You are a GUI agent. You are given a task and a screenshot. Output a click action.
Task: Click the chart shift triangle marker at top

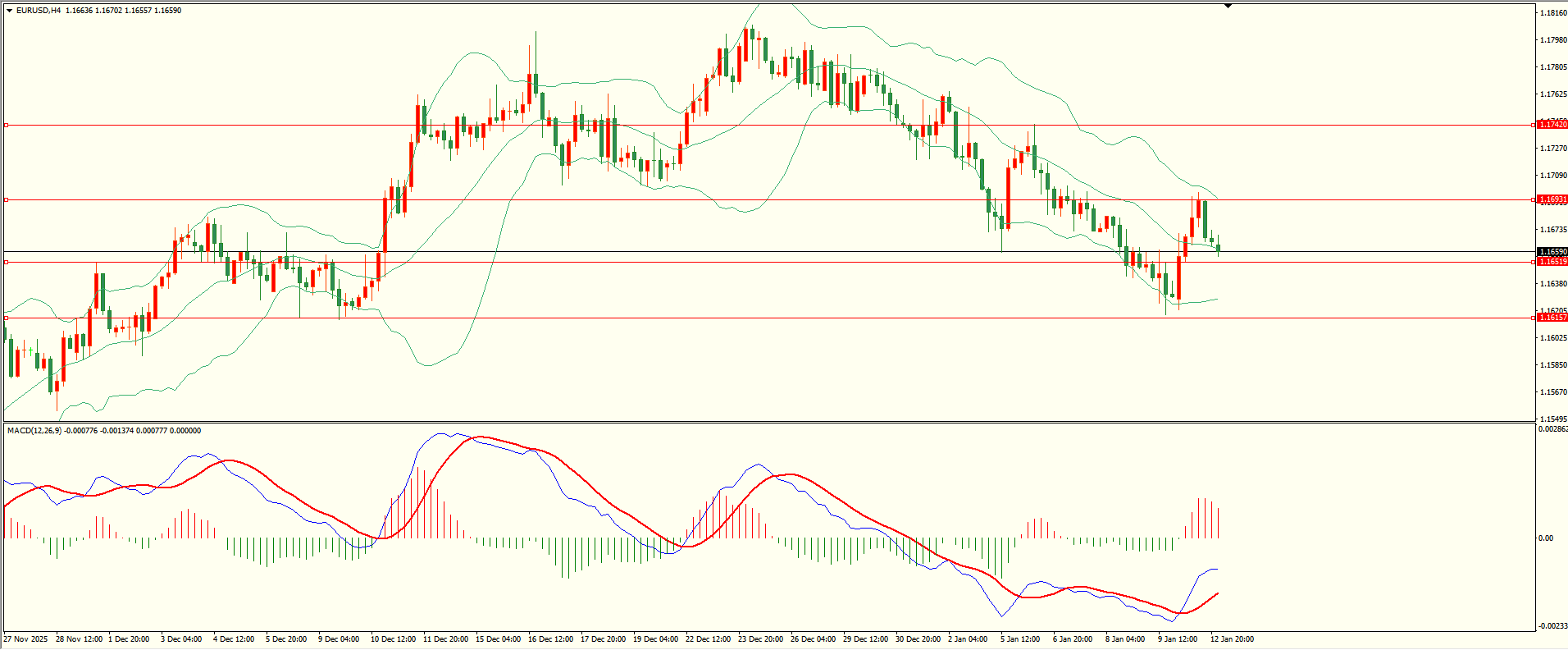[x=1228, y=6]
